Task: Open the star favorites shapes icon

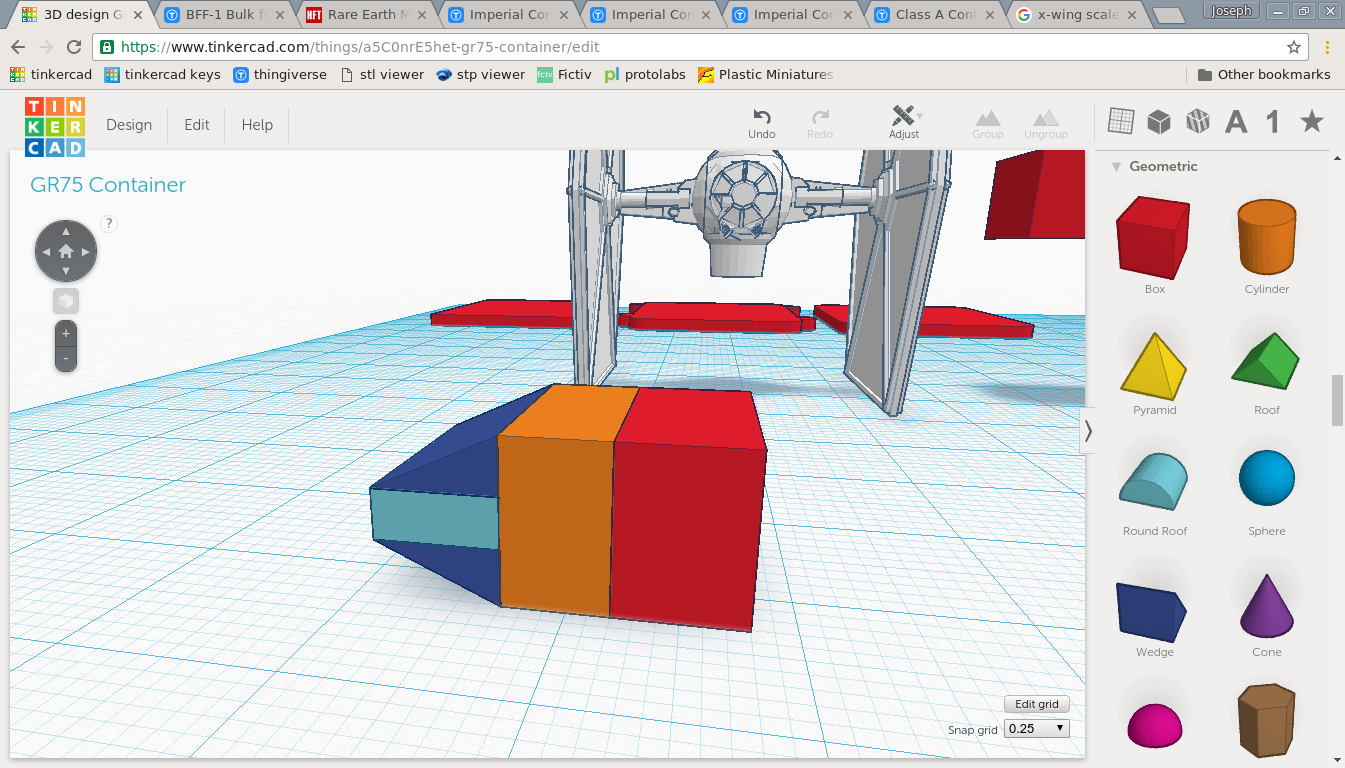Action: (x=1311, y=122)
